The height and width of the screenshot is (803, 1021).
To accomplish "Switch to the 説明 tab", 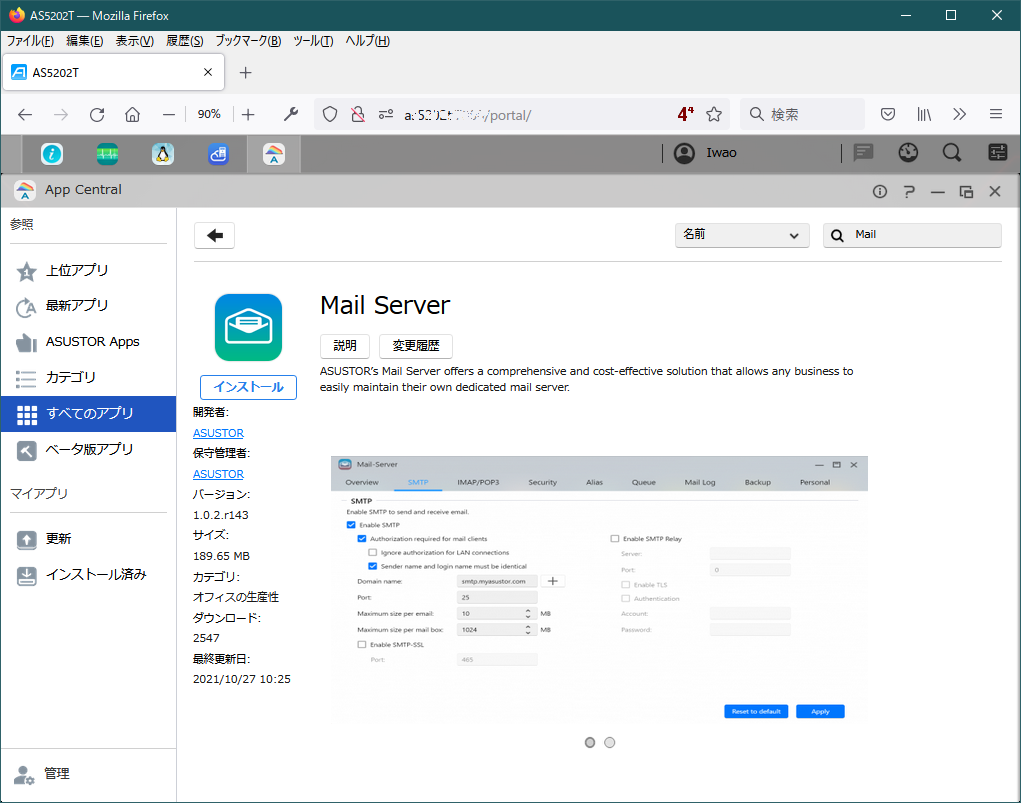I will (345, 346).
